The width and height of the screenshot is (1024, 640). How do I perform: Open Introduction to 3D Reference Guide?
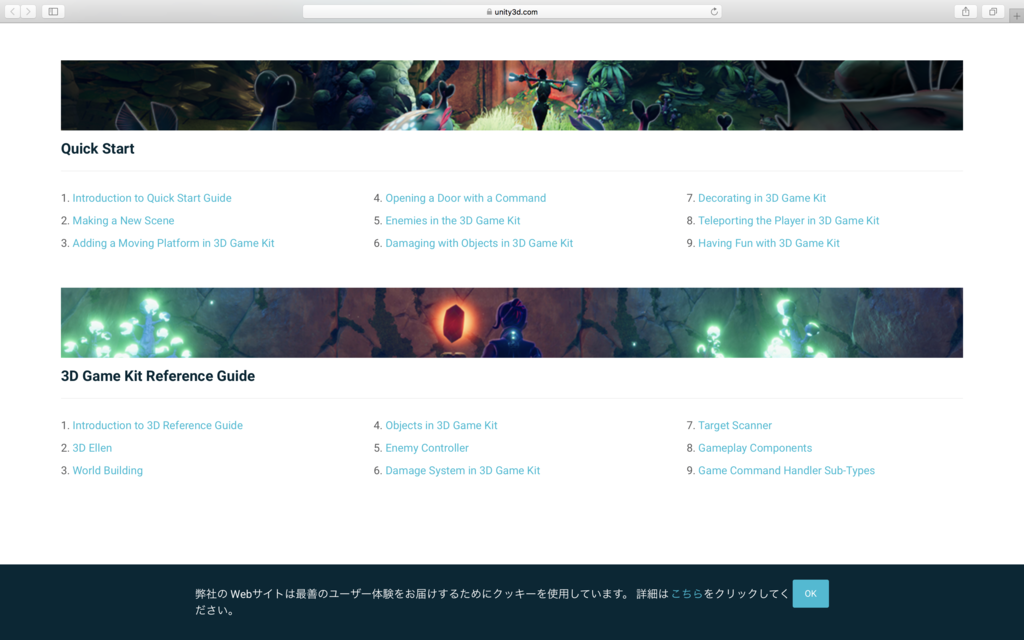click(x=157, y=425)
